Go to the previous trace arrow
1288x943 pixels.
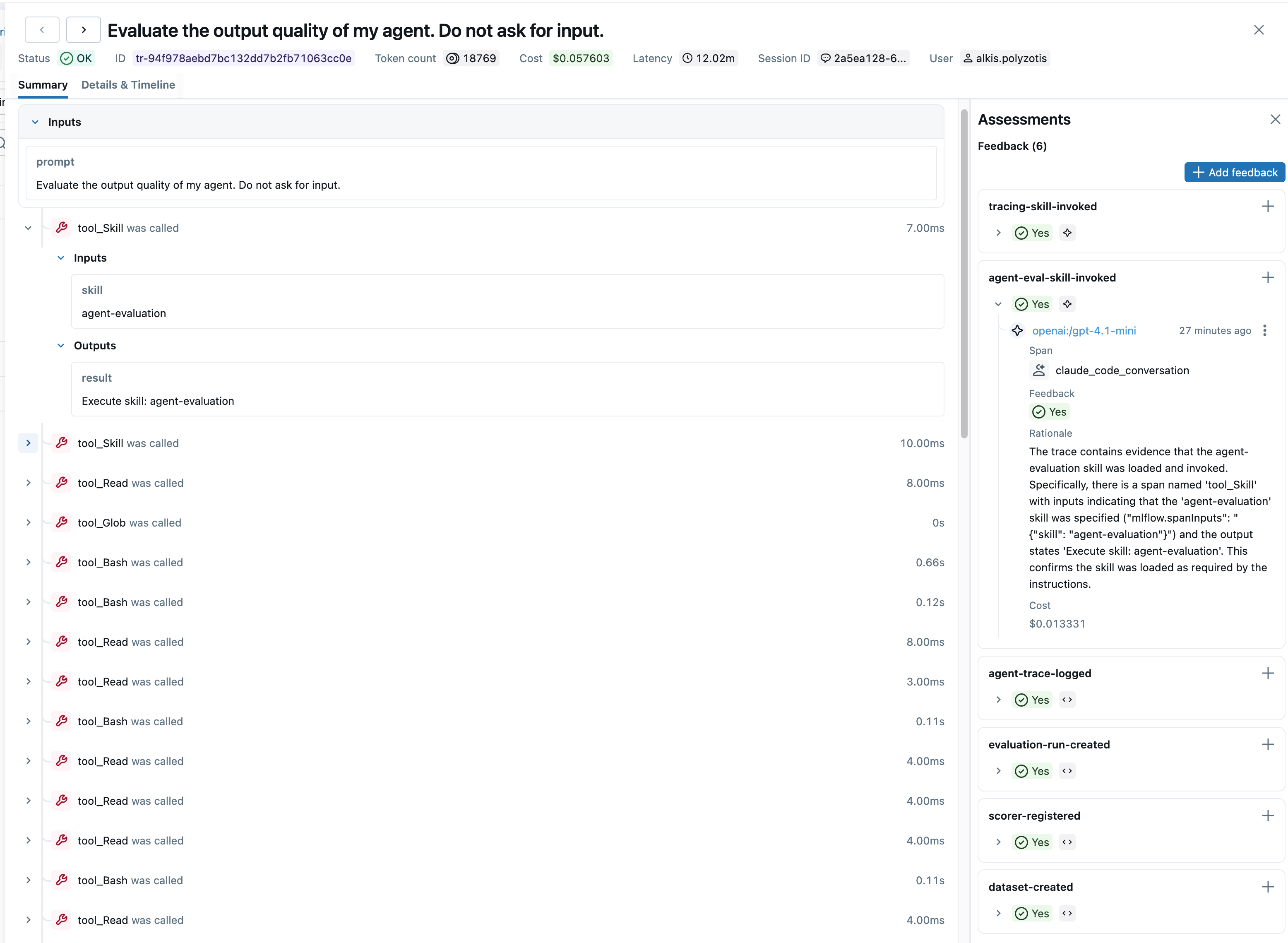tap(42, 30)
